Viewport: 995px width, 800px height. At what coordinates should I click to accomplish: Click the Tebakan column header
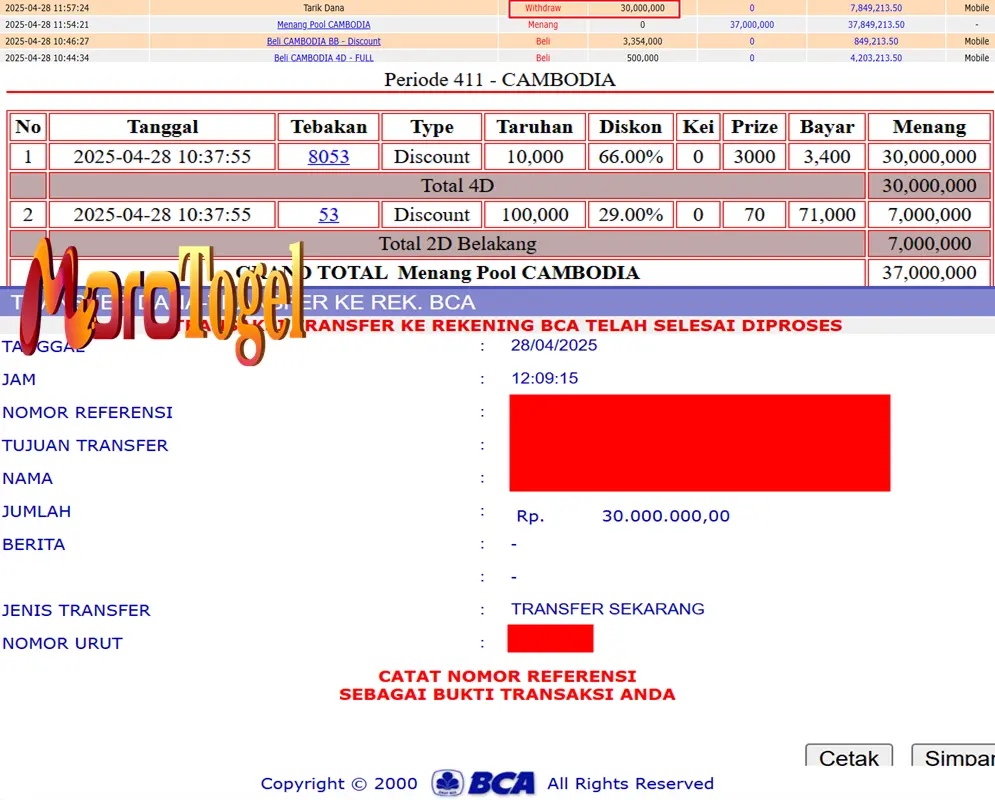(328, 127)
